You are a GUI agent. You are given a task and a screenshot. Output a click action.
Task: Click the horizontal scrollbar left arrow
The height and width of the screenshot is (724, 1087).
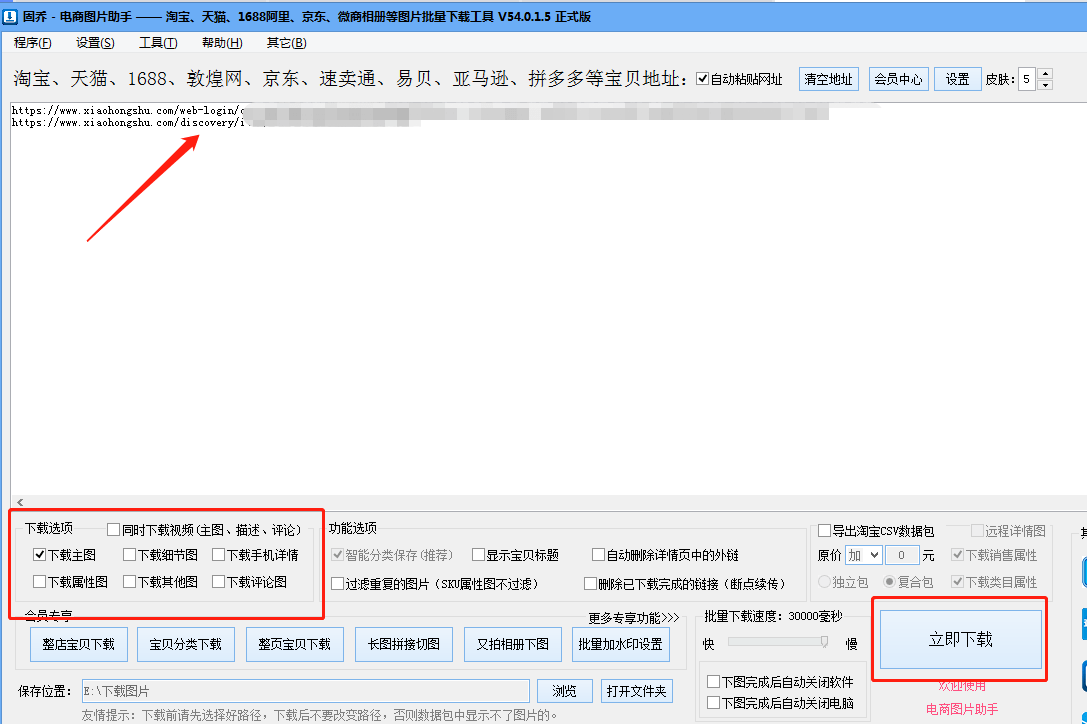click(x=20, y=502)
